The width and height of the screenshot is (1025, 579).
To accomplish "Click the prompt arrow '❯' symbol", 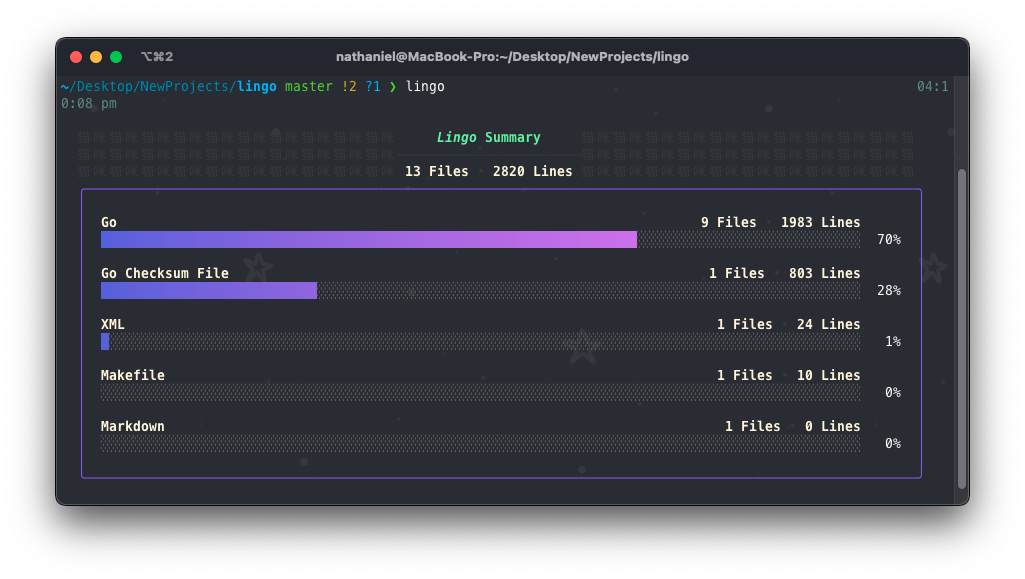I will pos(393,87).
